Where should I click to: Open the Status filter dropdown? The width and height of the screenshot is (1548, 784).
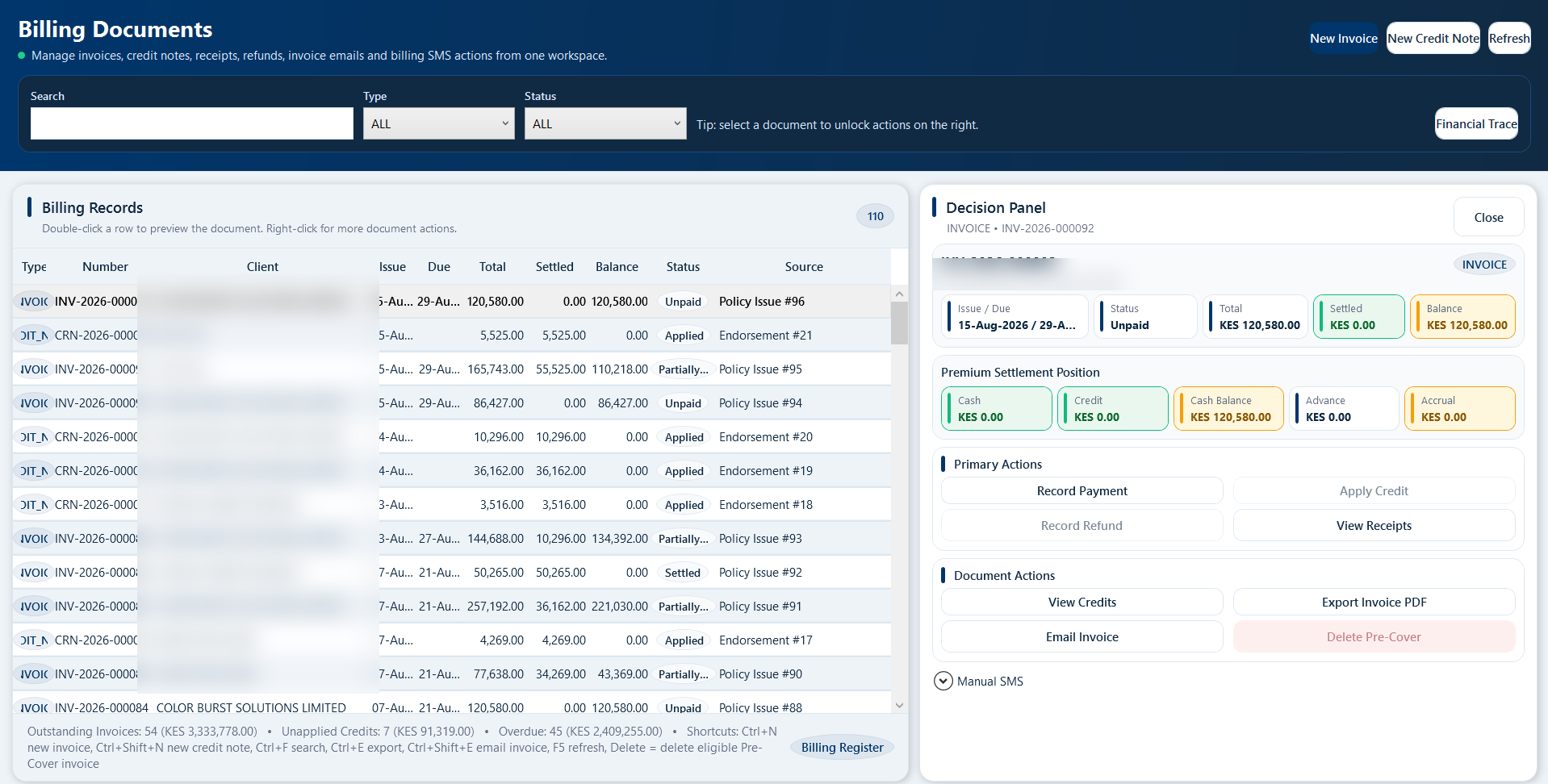pos(605,123)
